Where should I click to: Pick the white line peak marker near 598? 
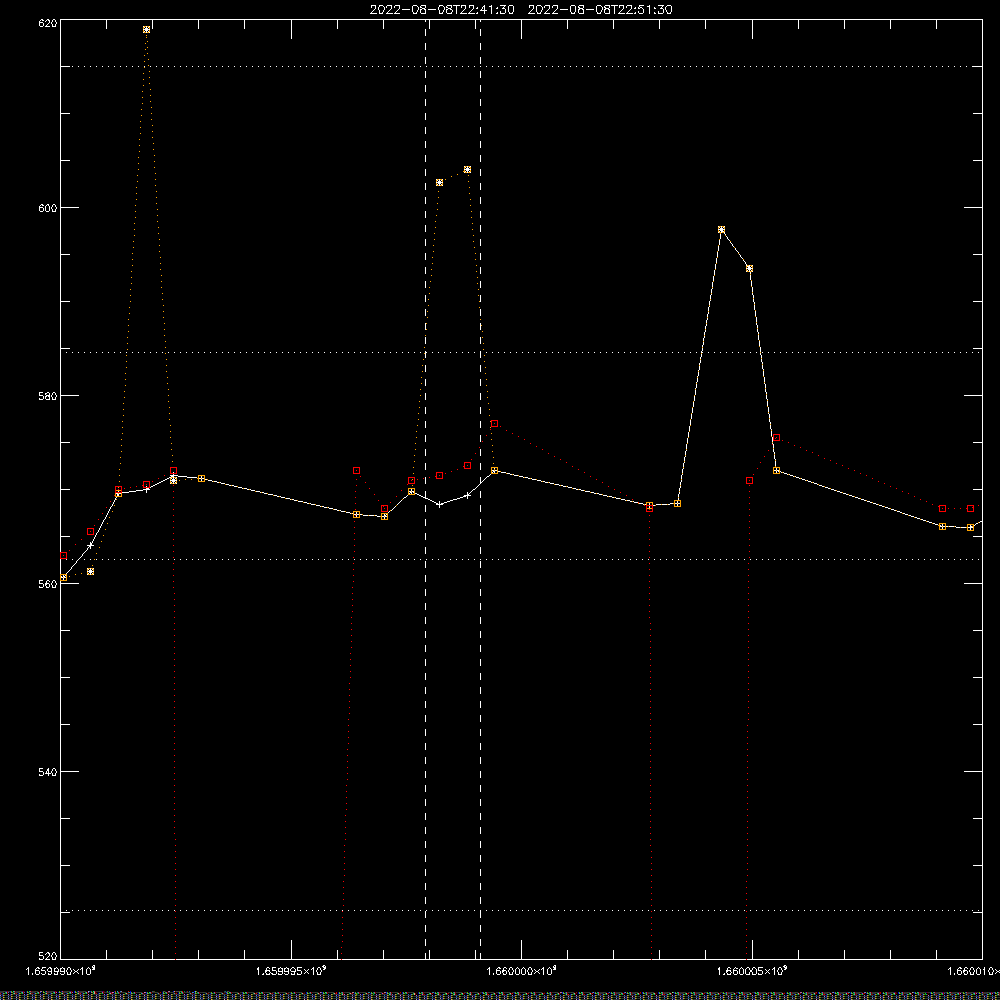(721, 230)
